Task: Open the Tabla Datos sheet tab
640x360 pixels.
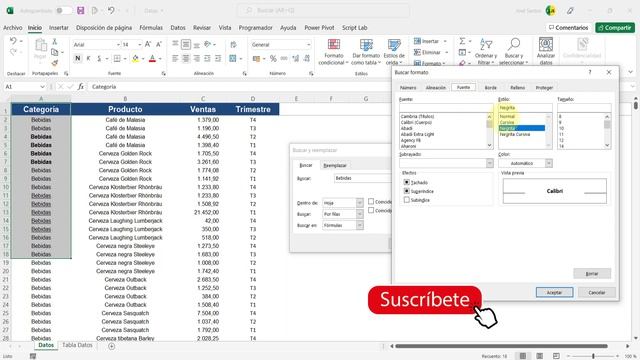Action: 77,345
